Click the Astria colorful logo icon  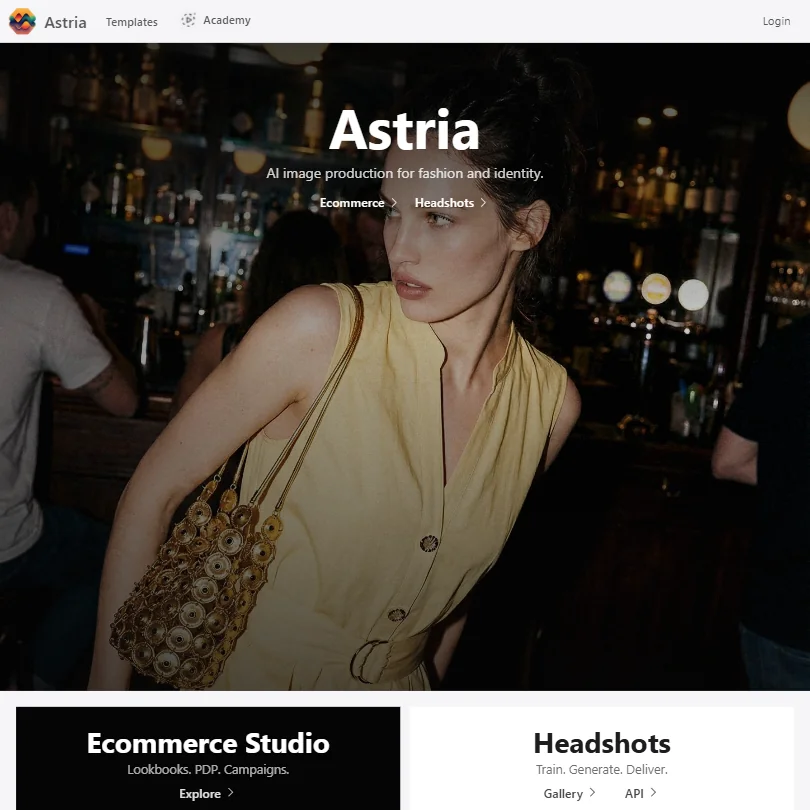22,22
